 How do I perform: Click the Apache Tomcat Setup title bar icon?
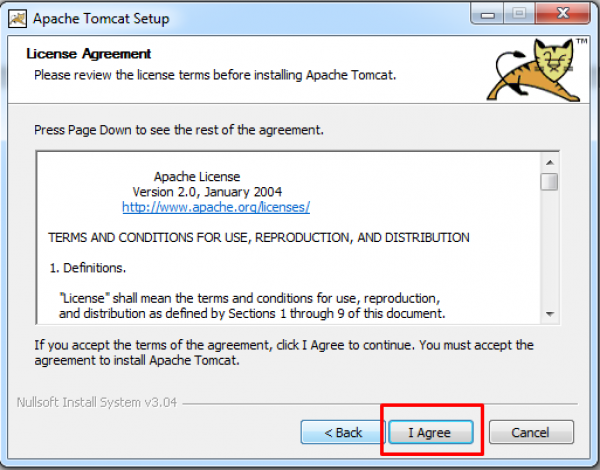coord(18,19)
